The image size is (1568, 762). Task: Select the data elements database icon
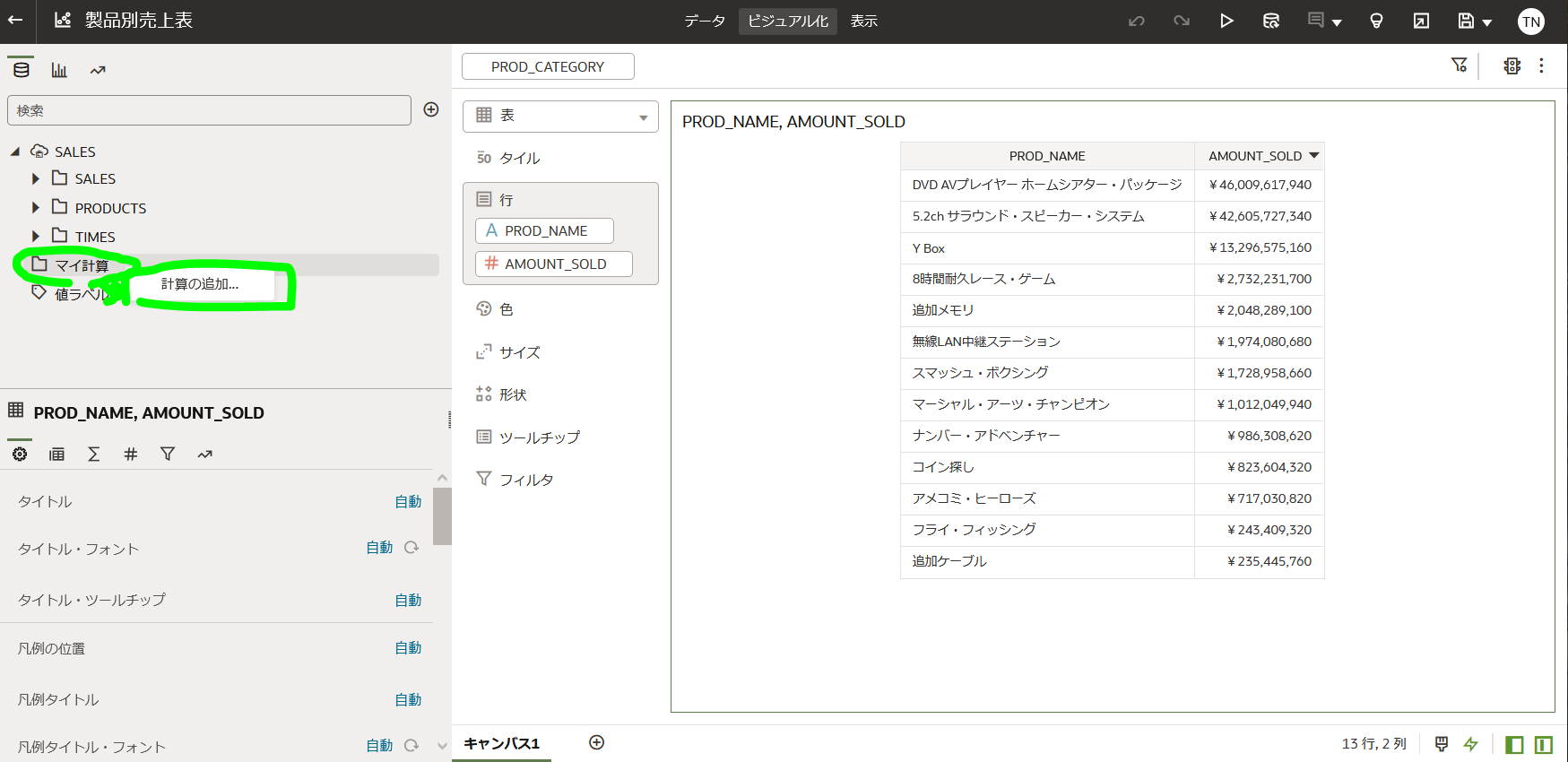[x=21, y=70]
